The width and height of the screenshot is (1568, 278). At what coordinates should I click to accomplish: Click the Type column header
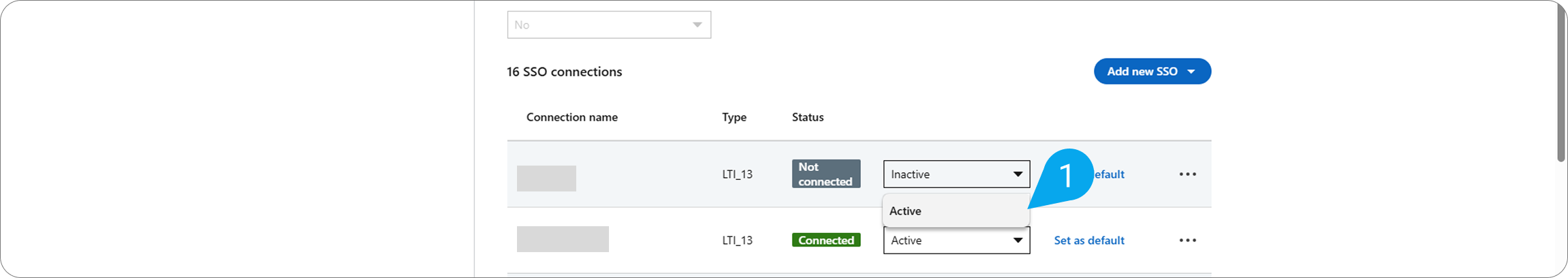coord(734,117)
